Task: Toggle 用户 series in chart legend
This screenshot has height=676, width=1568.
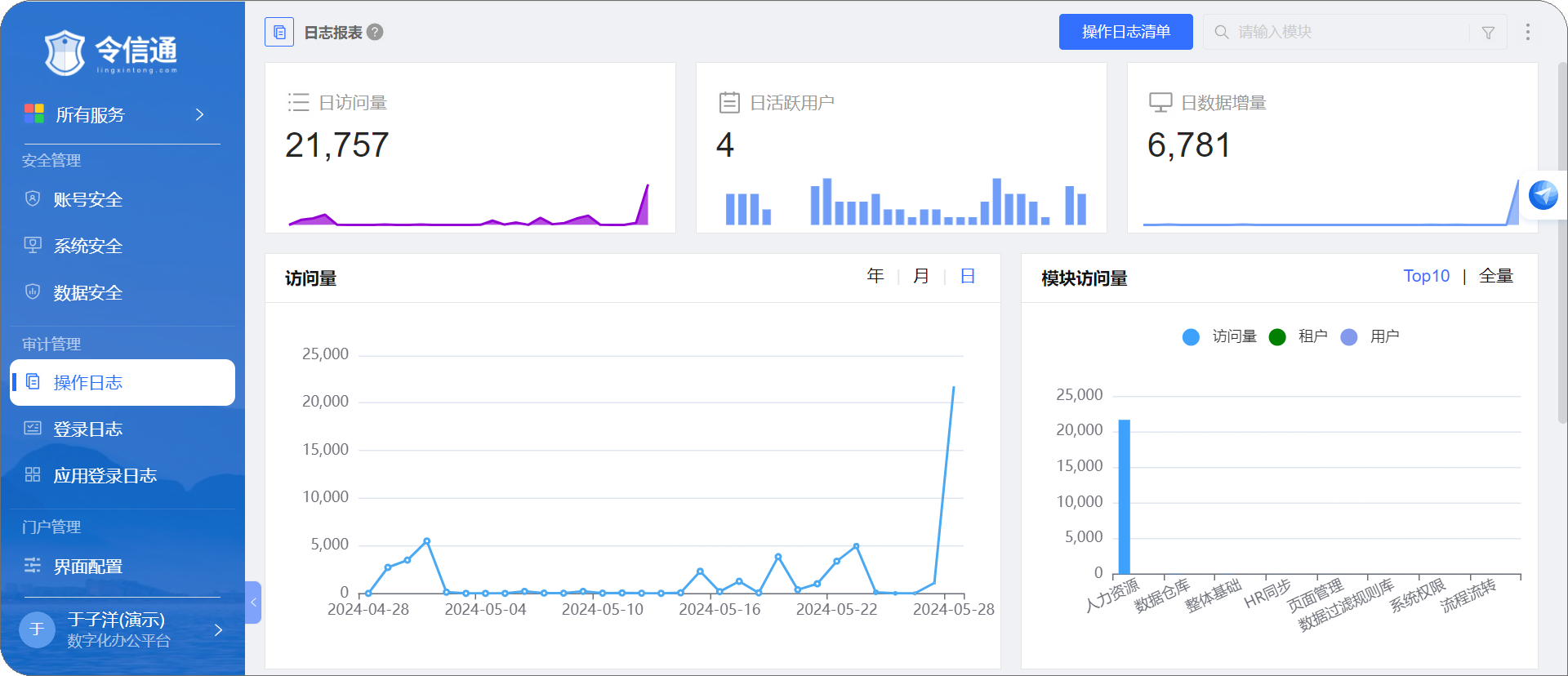Action: [x=1370, y=336]
